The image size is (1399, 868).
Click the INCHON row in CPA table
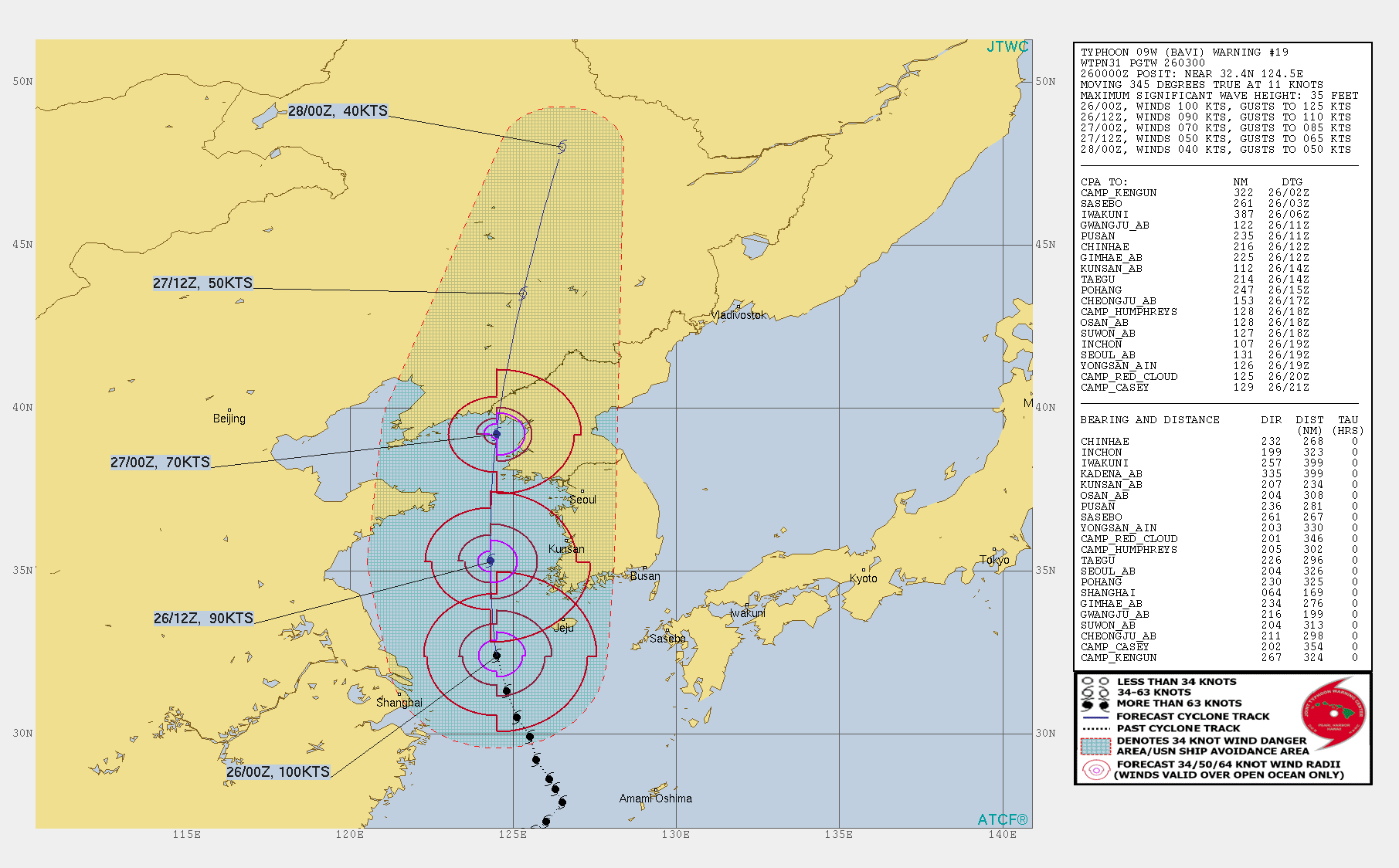coord(1194,344)
